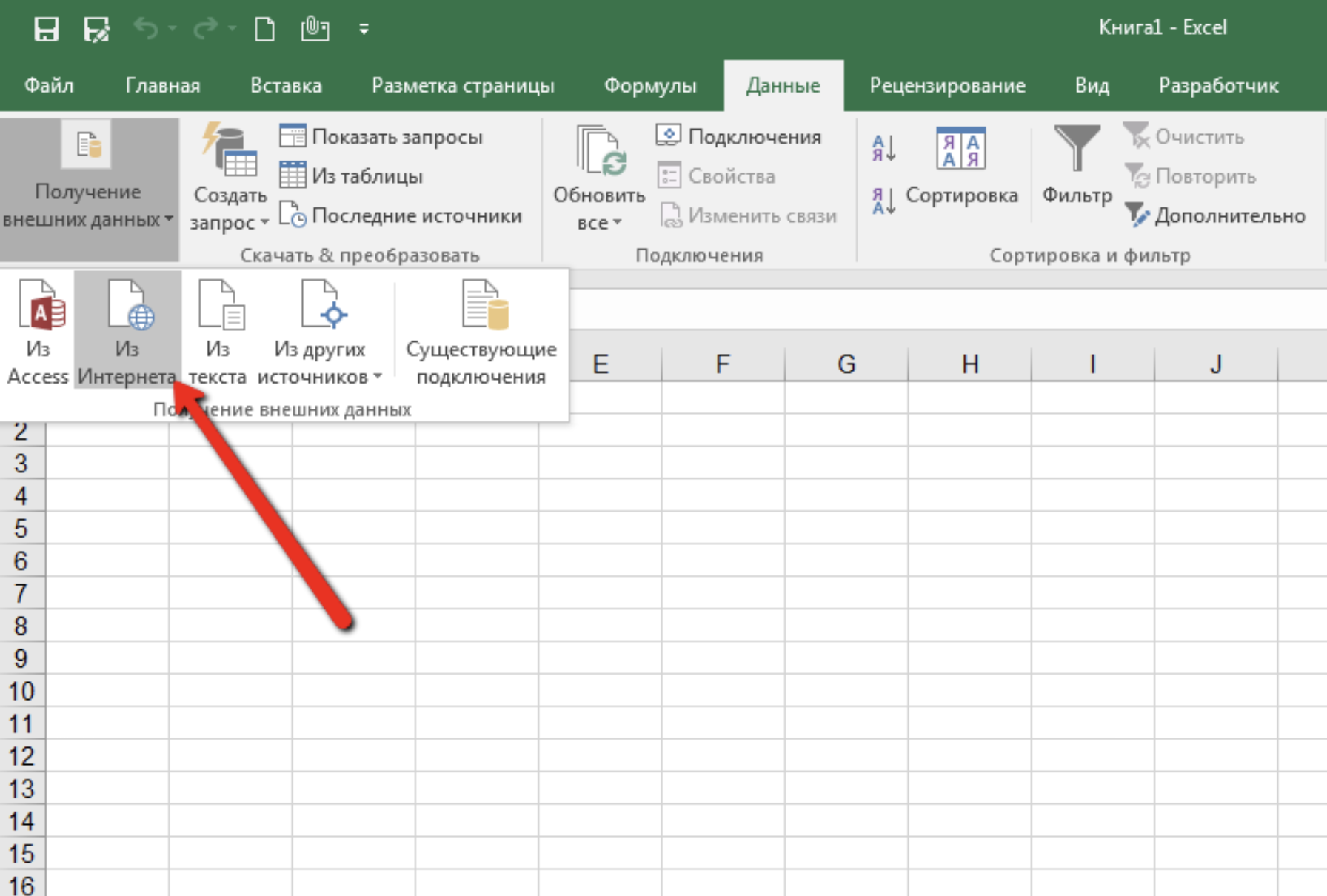Switch to the Формулы tab

click(x=650, y=86)
